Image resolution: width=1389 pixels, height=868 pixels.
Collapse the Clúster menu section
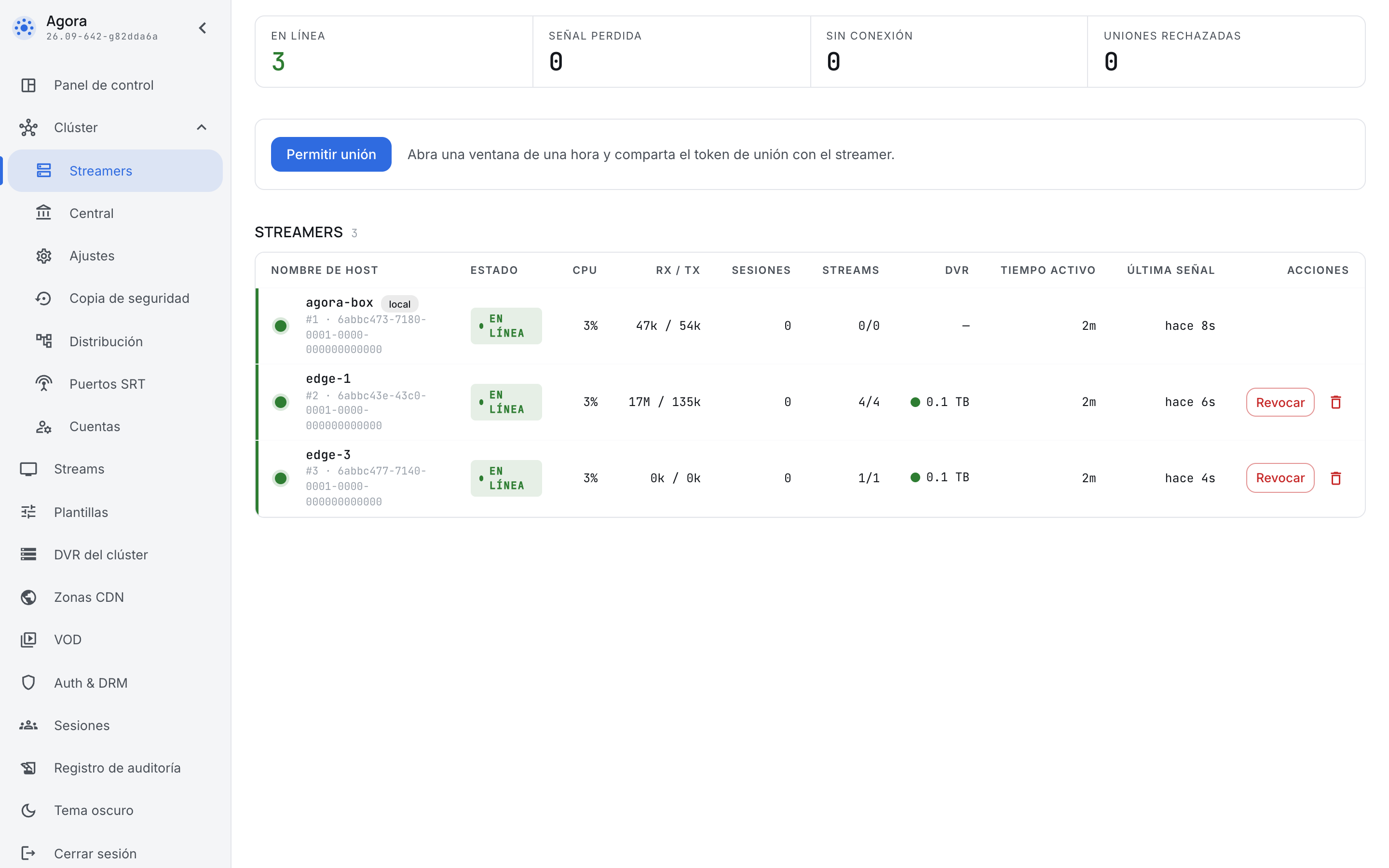[202, 127]
